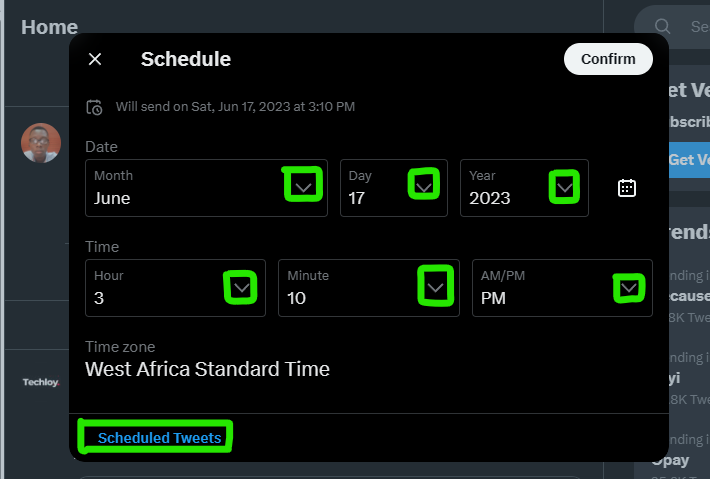Open the Hour dropdown chevron

(x=241, y=287)
